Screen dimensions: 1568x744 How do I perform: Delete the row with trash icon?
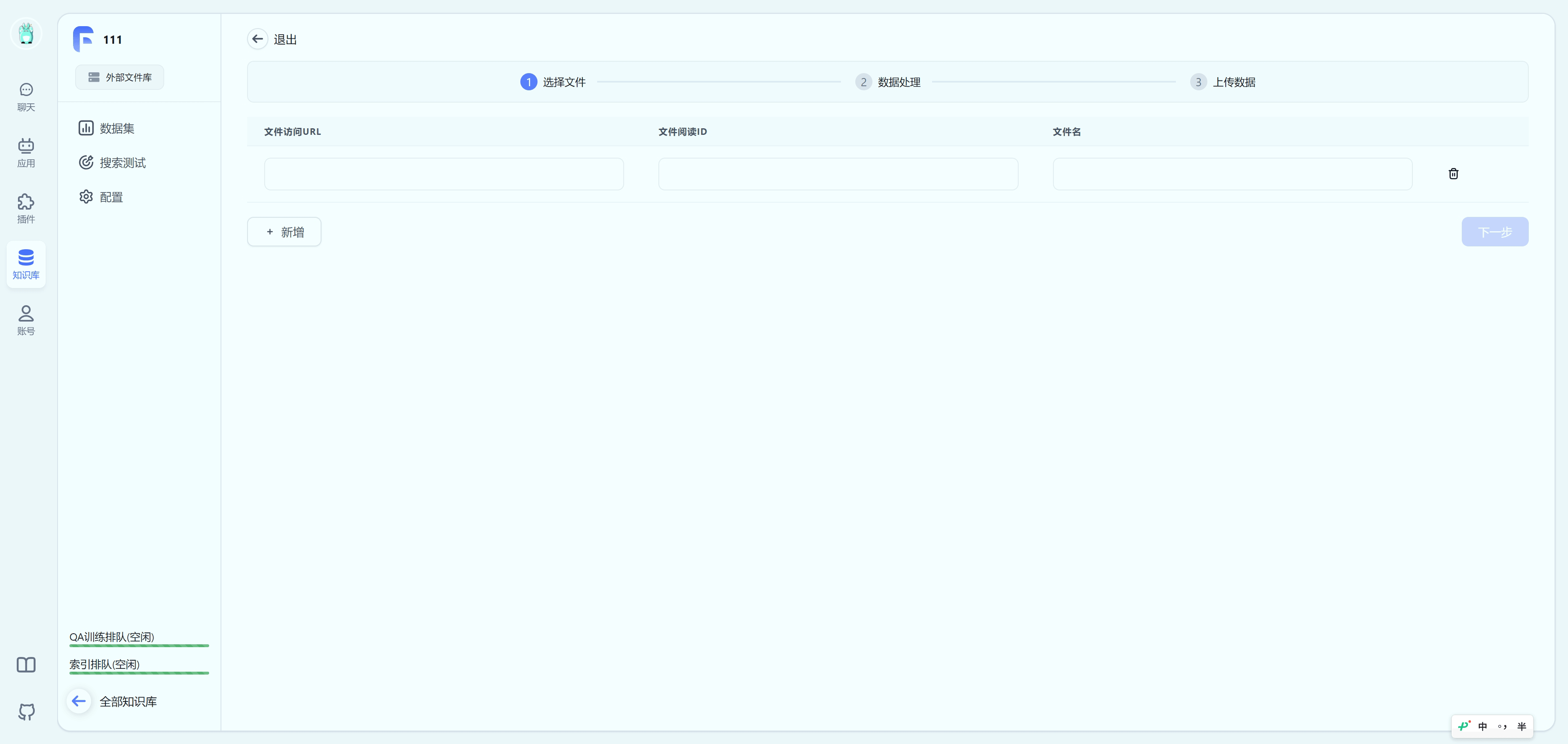[x=1453, y=174]
